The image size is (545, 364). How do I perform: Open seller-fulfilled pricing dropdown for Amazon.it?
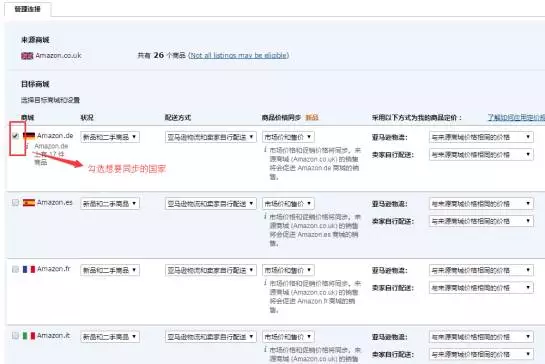click(x=481, y=354)
